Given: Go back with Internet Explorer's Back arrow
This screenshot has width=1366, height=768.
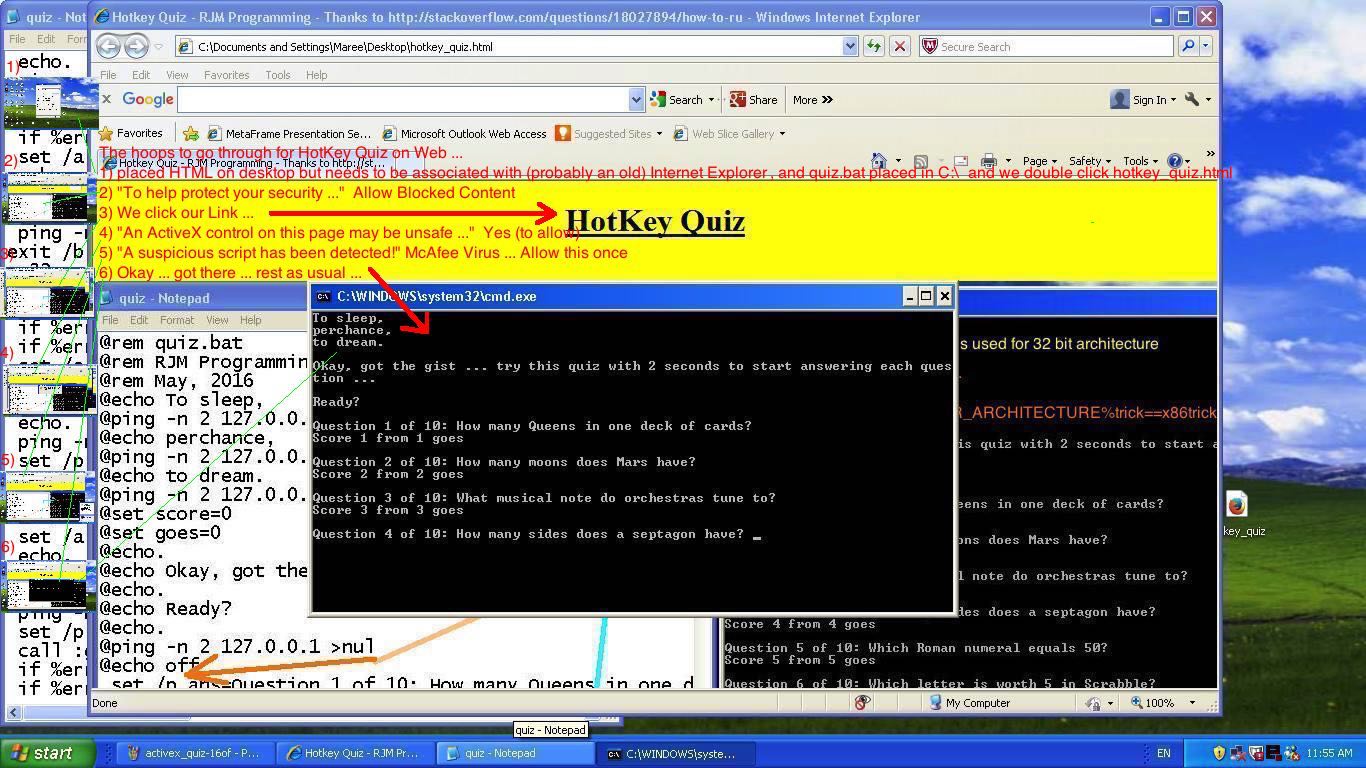Looking at the screenshot, I should coord(109,46).
